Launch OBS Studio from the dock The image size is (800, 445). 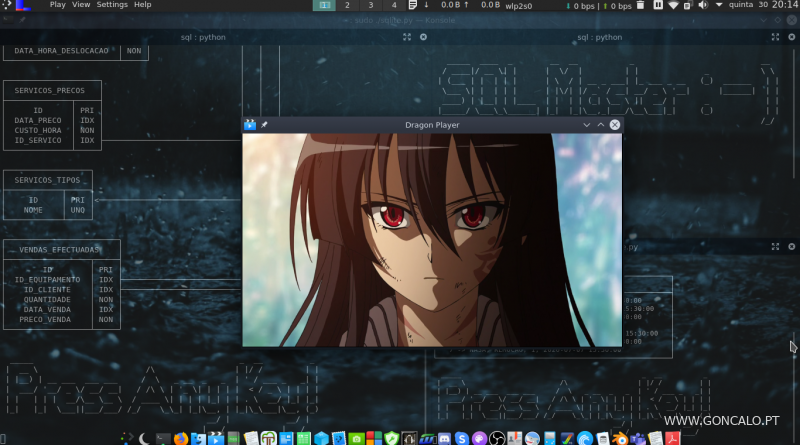497,438
